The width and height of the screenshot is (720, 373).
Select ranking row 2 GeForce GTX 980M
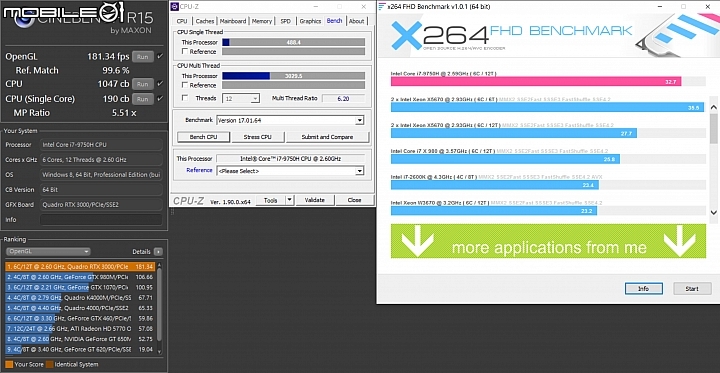(x=80, y=277)
